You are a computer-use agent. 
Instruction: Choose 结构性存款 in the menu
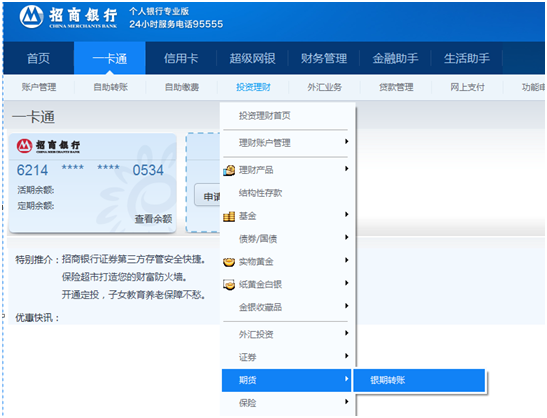[286, 193]
